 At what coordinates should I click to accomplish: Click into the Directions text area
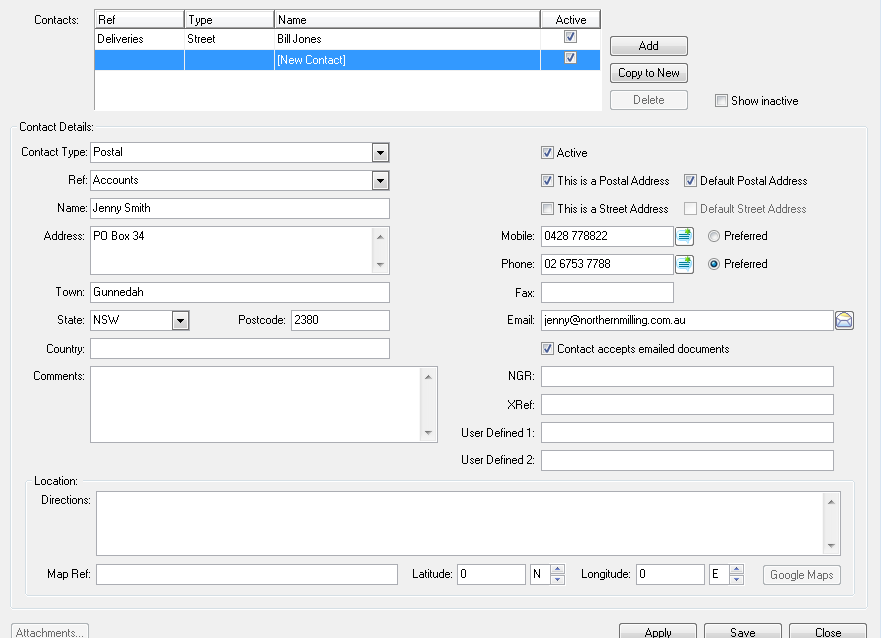tap(460, 522)
